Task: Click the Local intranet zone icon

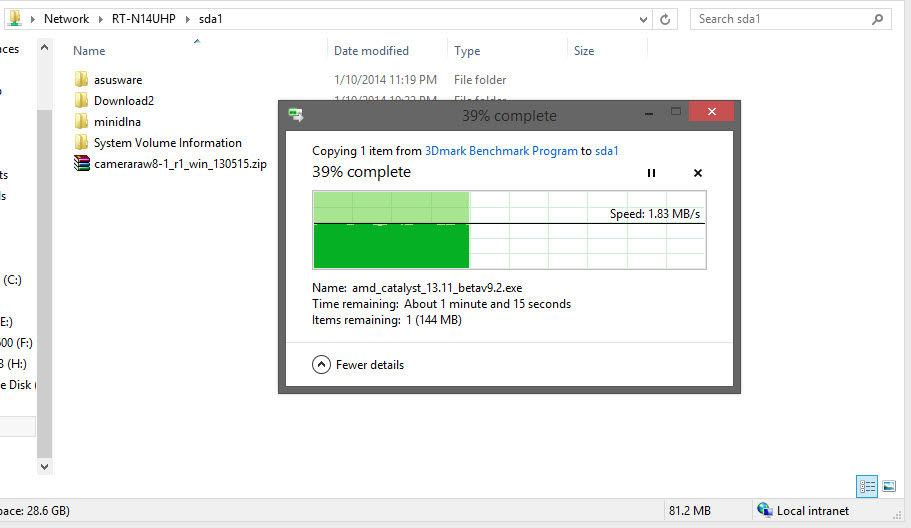Action: point(765,510)
